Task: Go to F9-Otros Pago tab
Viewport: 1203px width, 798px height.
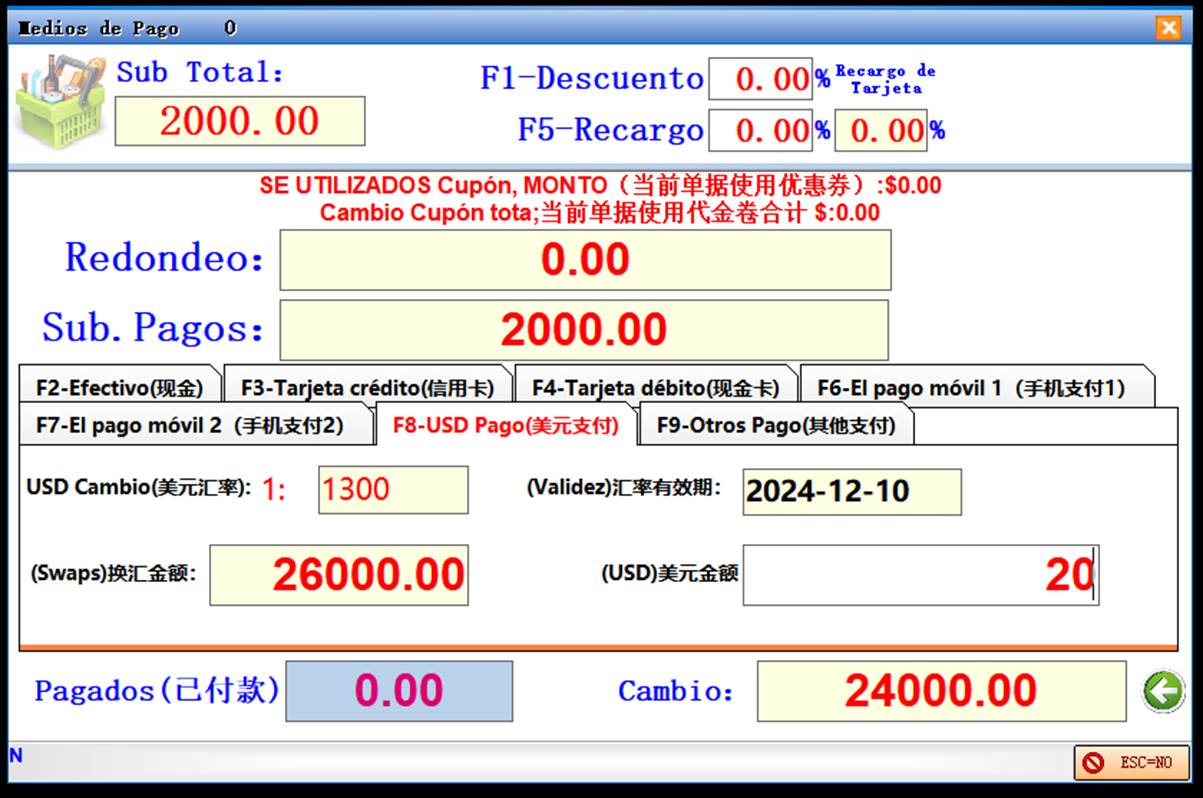Action: click(775, 425)
